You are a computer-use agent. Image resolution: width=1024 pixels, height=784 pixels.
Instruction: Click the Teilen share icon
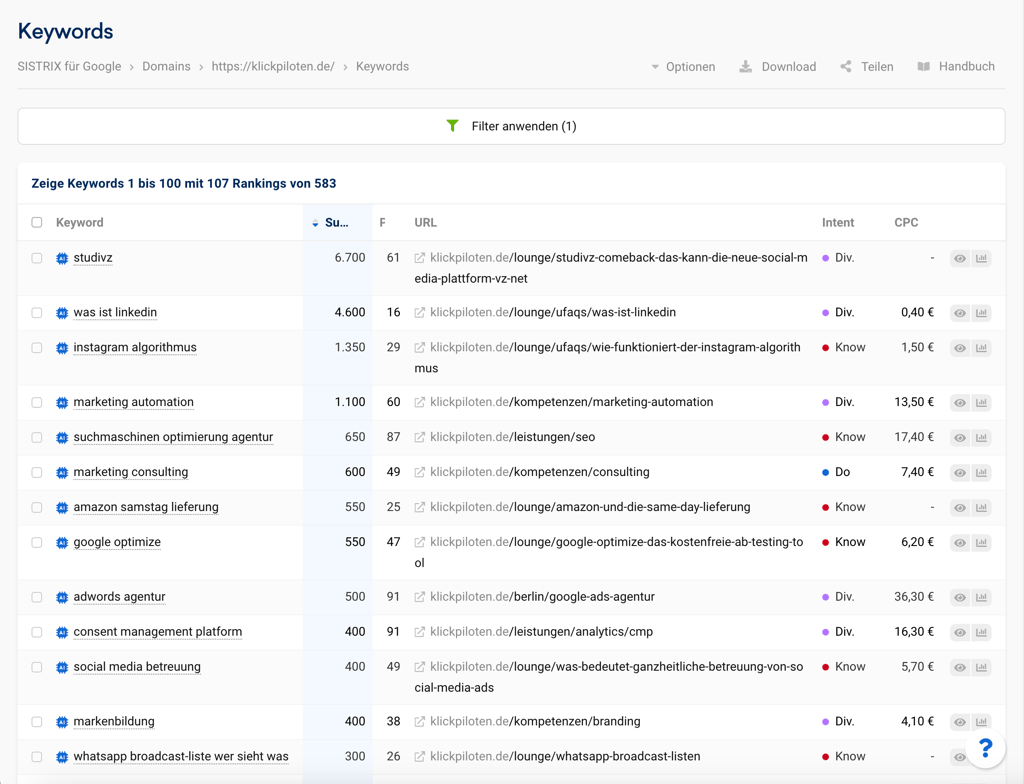[x=846, y=67]
